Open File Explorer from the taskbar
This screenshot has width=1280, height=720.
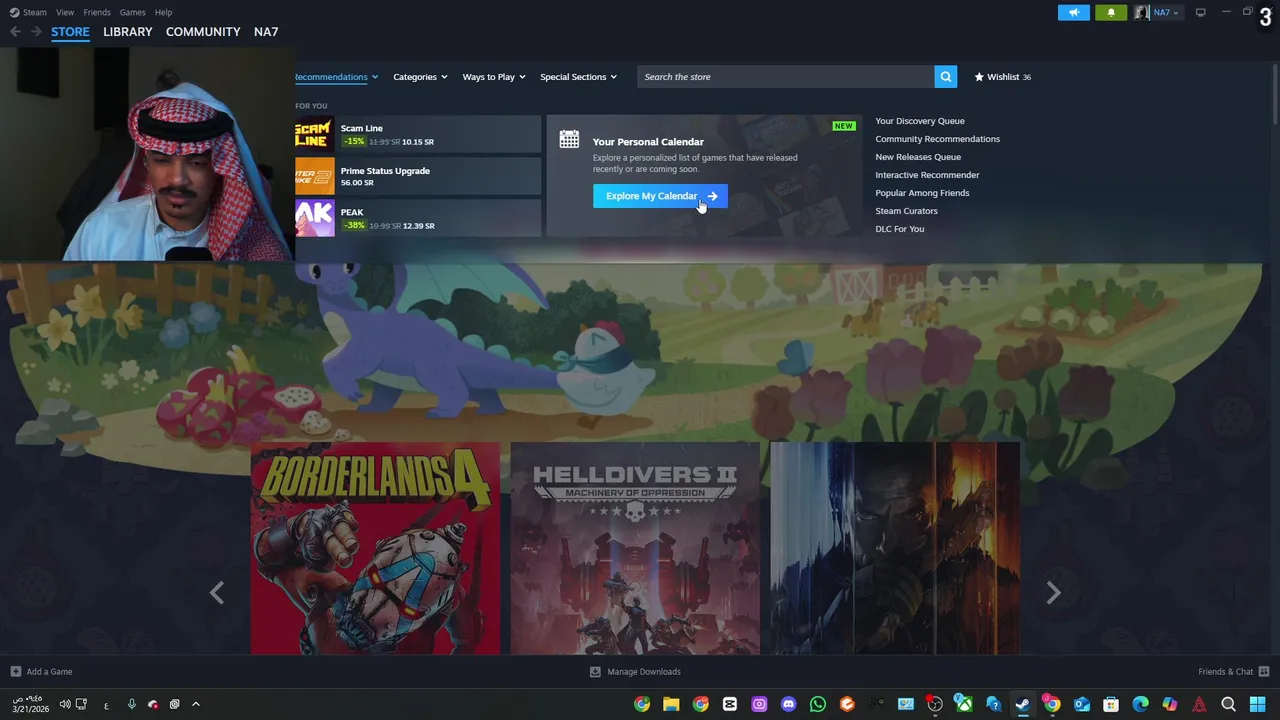(671, 704)
